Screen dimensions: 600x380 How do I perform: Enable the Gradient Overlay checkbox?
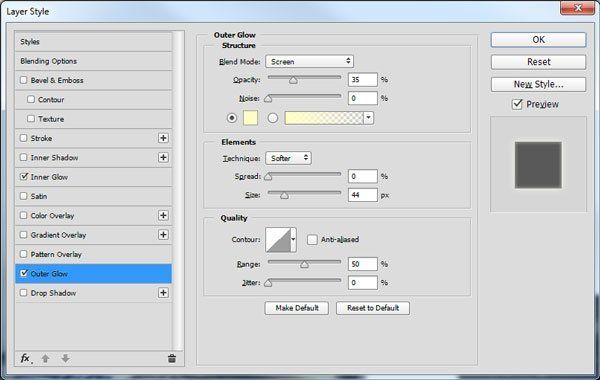(x=24, y=235)
